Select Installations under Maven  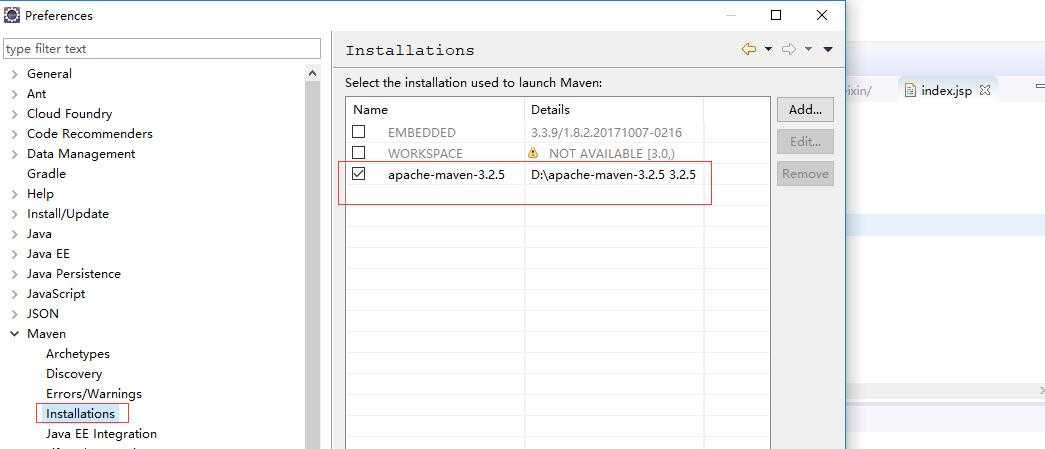pos(81,414)
